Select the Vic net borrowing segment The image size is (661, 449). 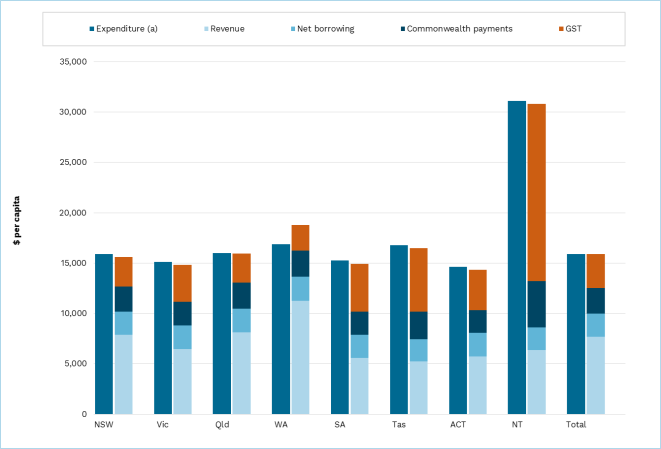pyautogui.click(x=183, y=337)
